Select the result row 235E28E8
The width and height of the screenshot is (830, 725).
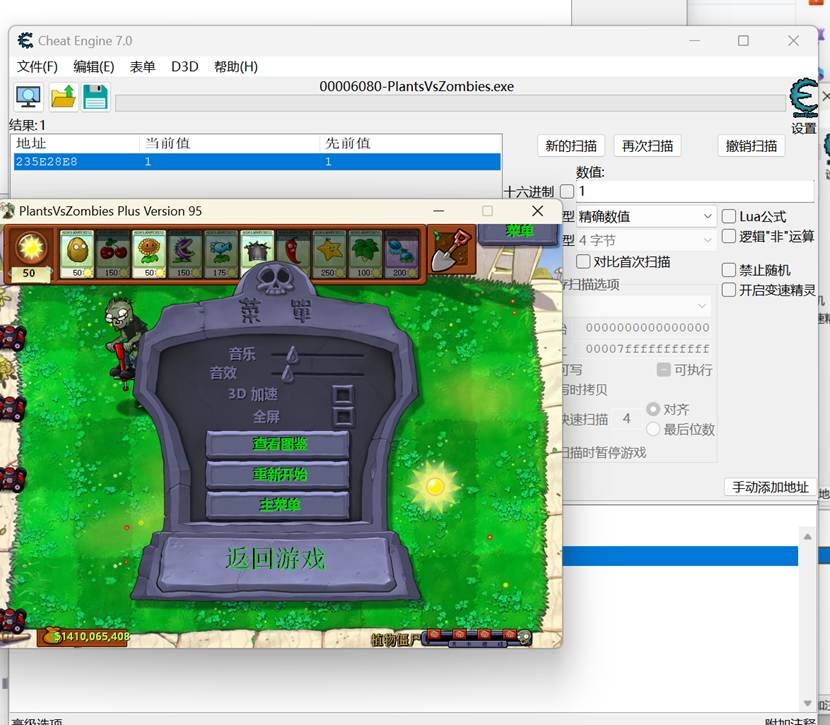257,161
